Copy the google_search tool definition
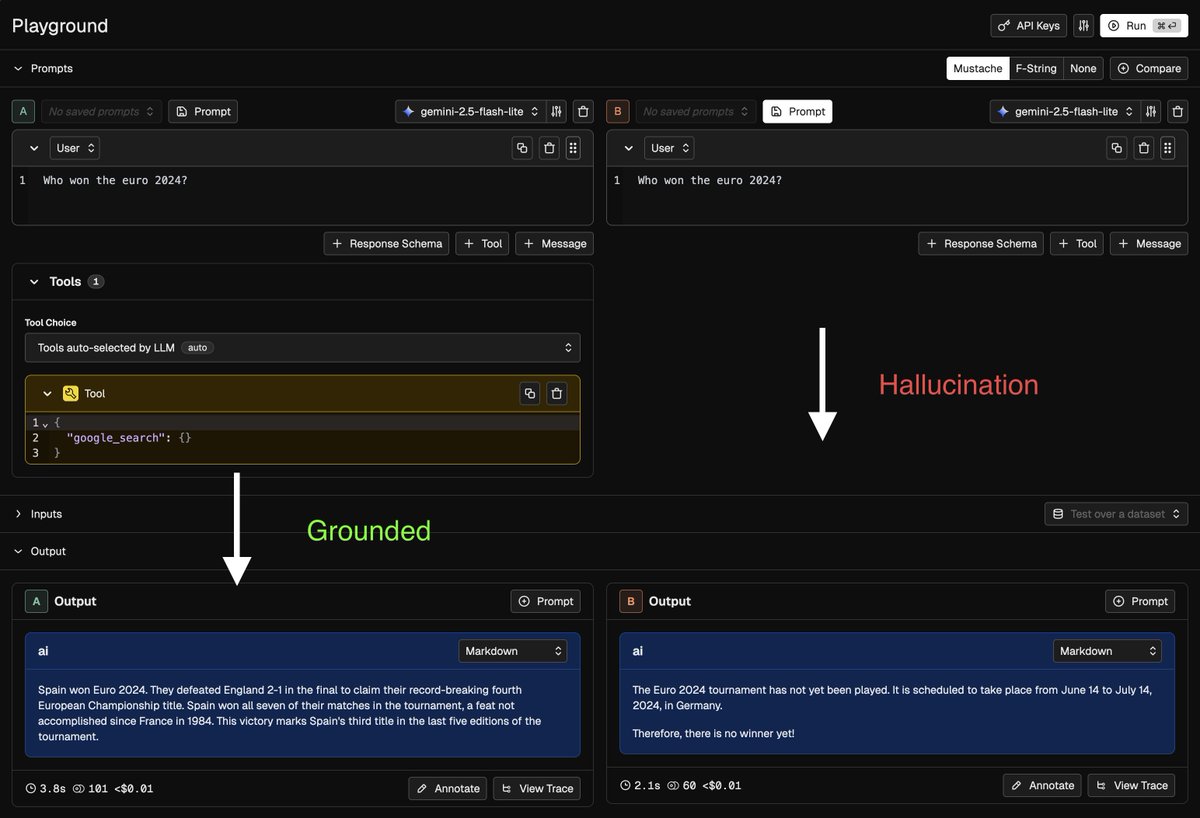Screen dimensions: 1200x818 [x=530, y=393]
